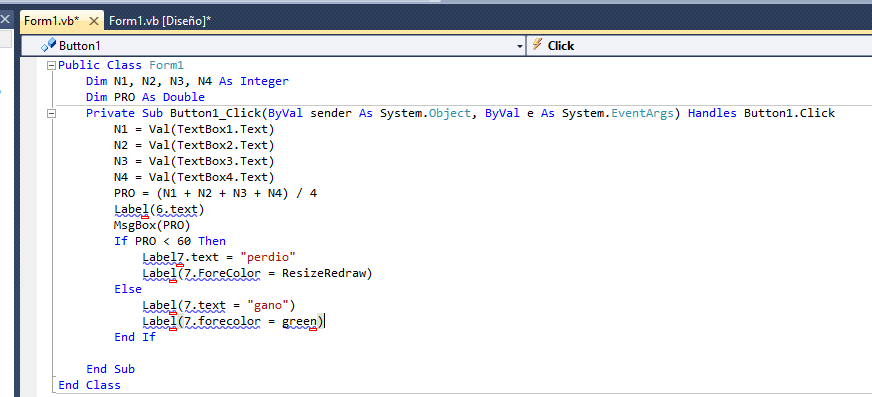Click the 'PRO = (N1 + N2 + N3 + N4) / 4' line
This screenshot has width=872, height=397.
pos(215,193)
